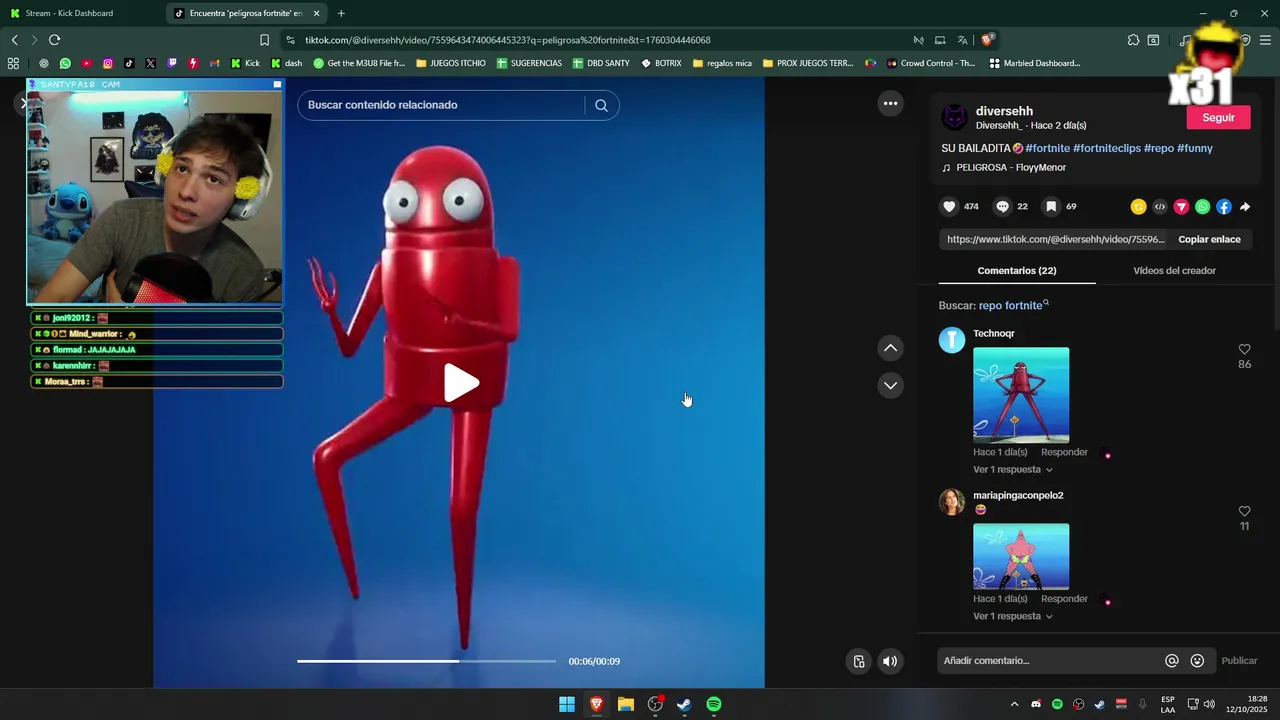
Task: Click the yellow repost icon
Action: click(x=1138, y=207)
